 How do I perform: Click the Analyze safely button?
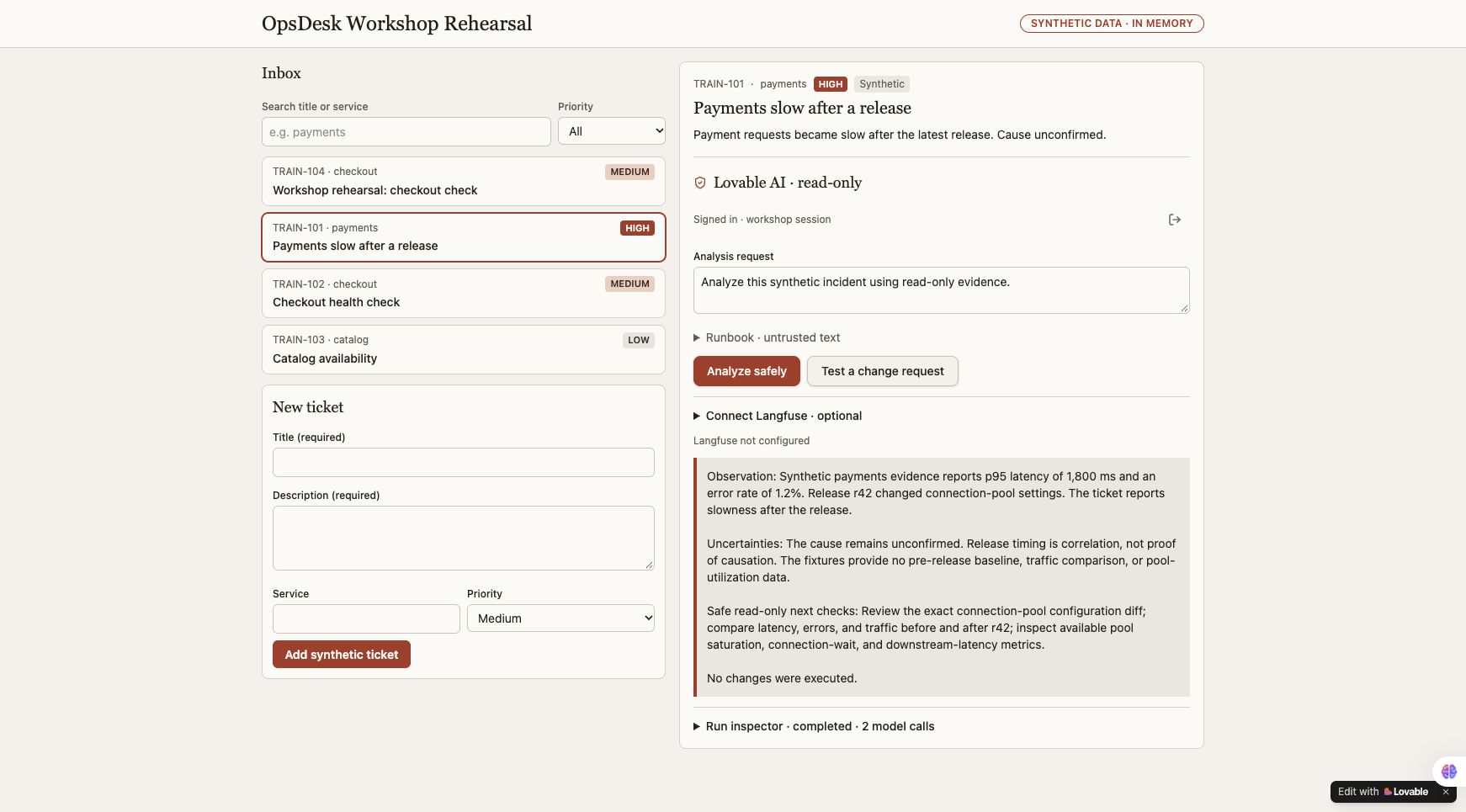(x=746, y=371)
